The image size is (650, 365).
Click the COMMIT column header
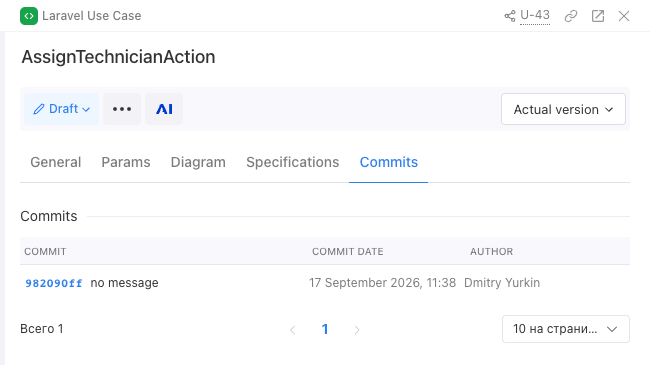[x=45, y=252]
